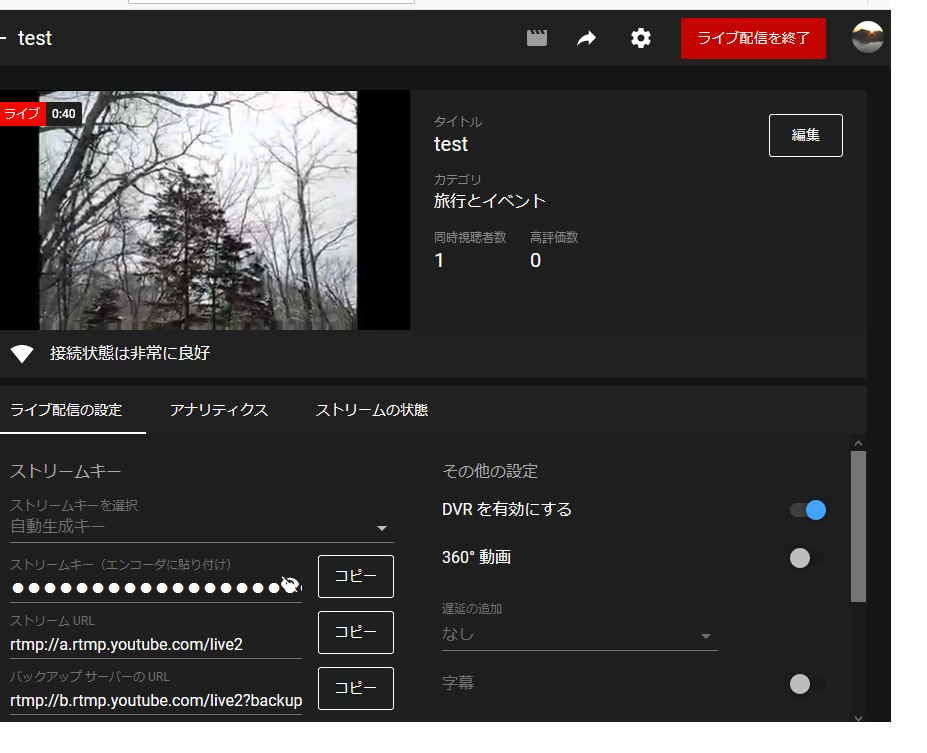Turn on the 字幕 switch
927x753 pixels.
point(808,684)
